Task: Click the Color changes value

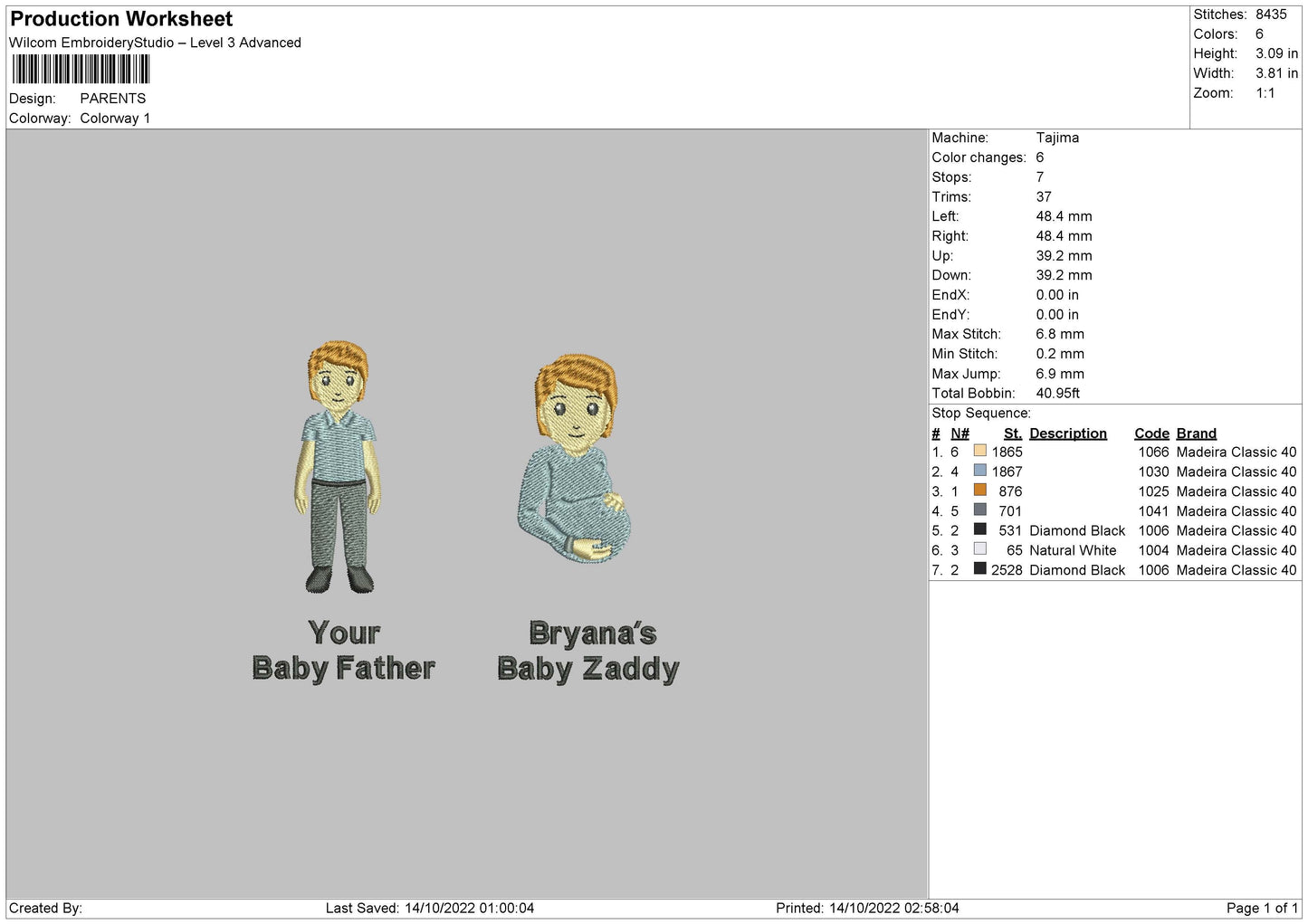Action: tap(1040, 157)
